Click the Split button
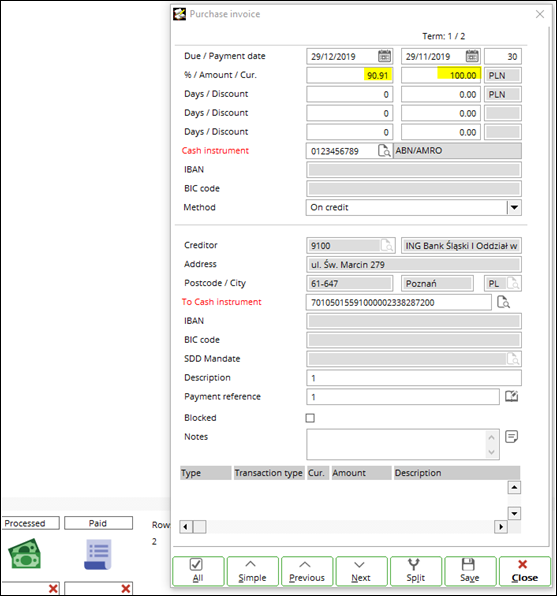Viewport: 557px width, 596px height. tap(416, 571)
